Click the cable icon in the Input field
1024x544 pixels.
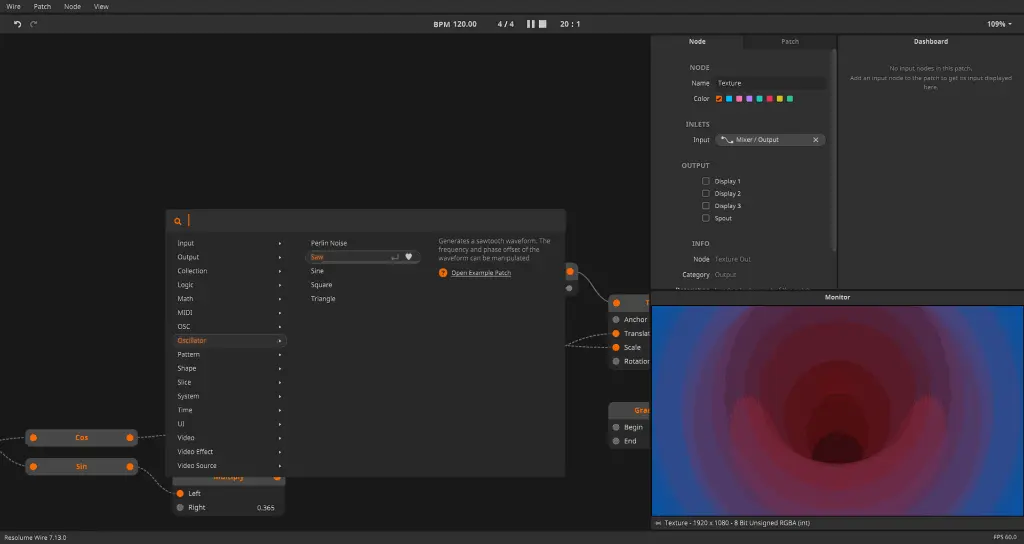[727, 140]
